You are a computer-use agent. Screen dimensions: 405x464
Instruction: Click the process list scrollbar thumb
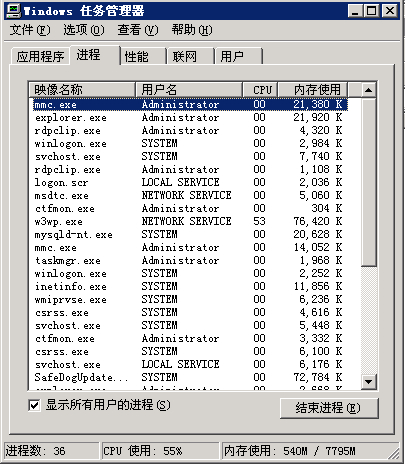pos(369,182)
